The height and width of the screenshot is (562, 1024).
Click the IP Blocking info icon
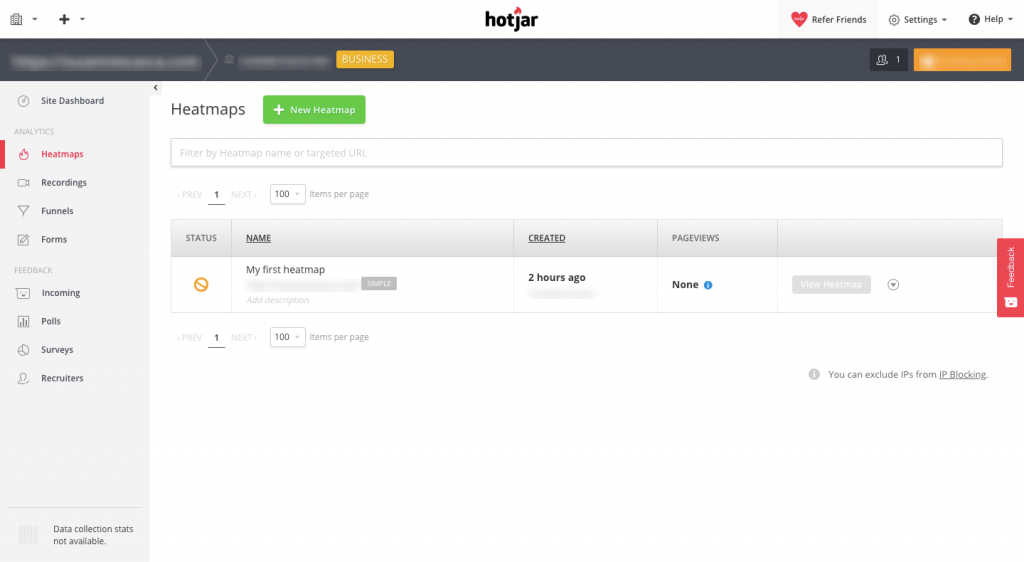814,374
